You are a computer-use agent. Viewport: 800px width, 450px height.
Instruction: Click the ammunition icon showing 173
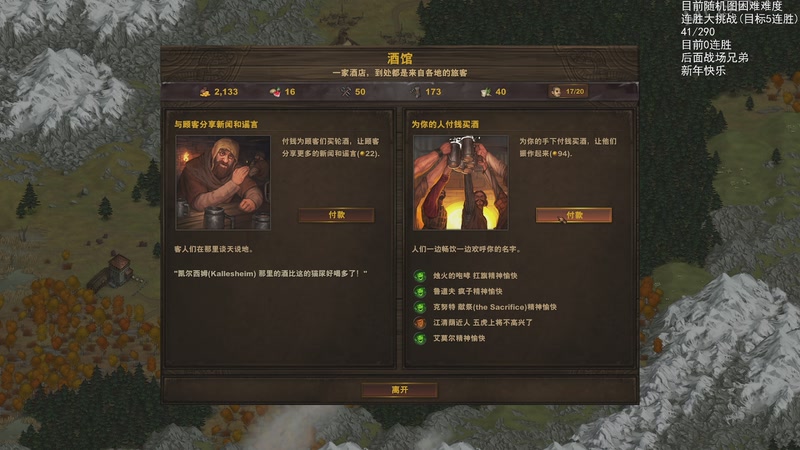[x=416, y=92]
